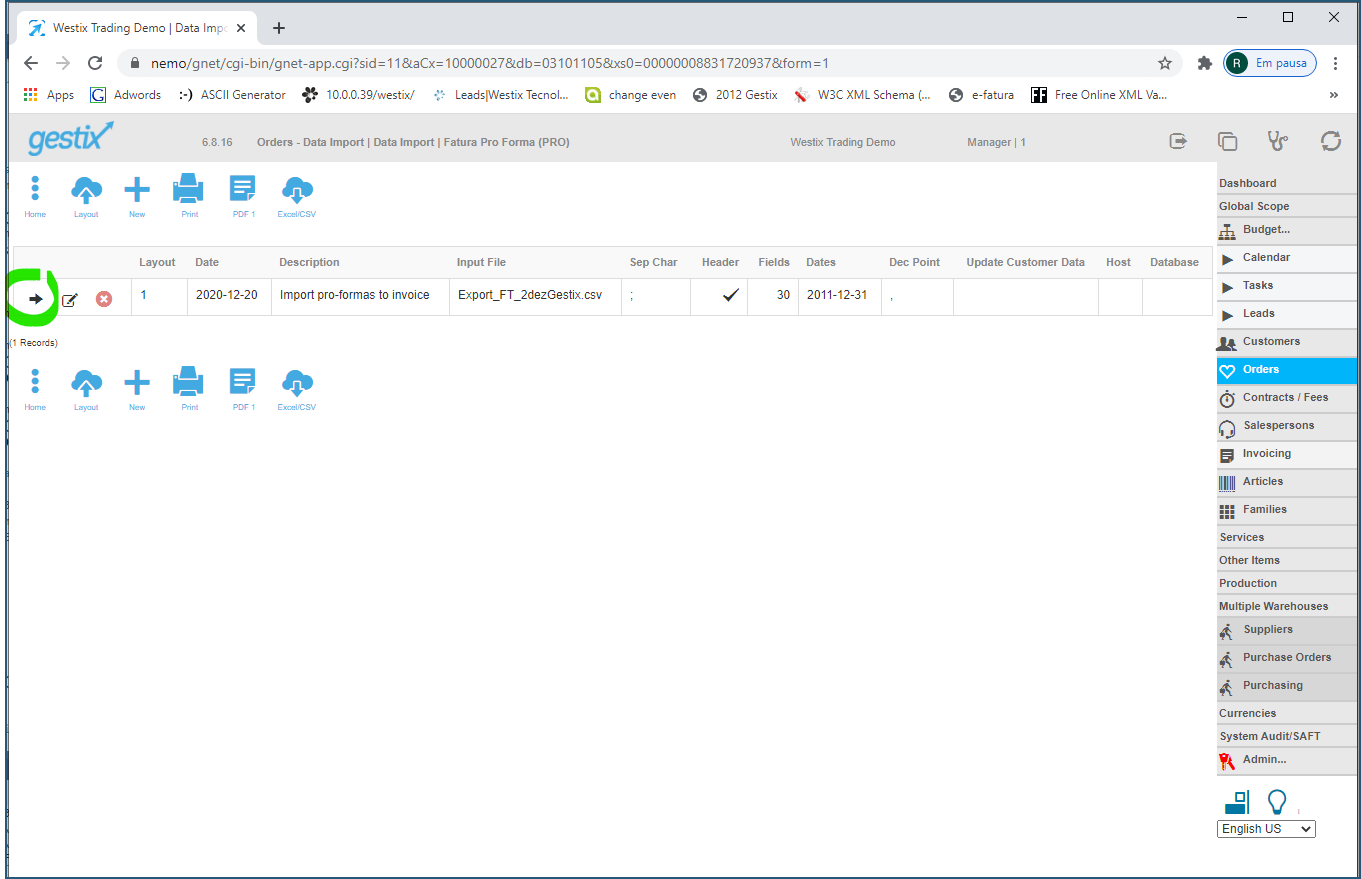
Task: Click Layout upload icon in top toolbar
Action: click(x=86, y=197)
